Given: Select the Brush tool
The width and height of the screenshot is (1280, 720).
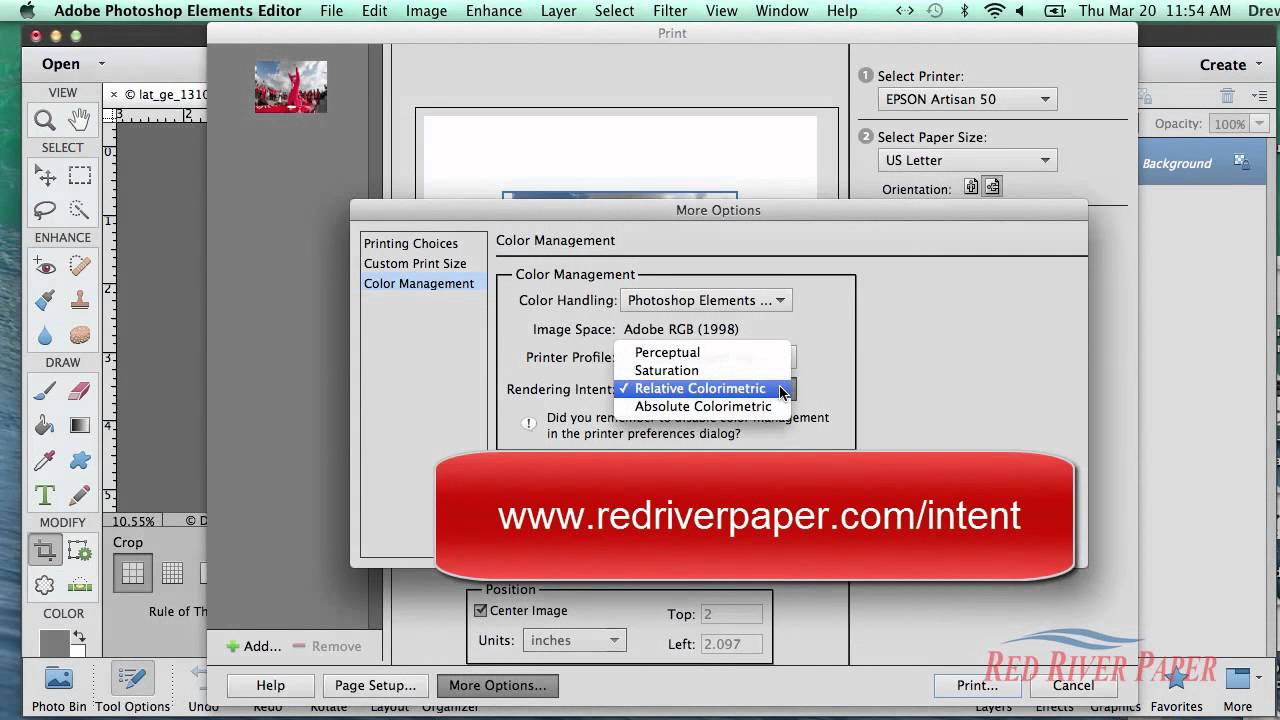Looking at the screenshot, I should point(45,391).
